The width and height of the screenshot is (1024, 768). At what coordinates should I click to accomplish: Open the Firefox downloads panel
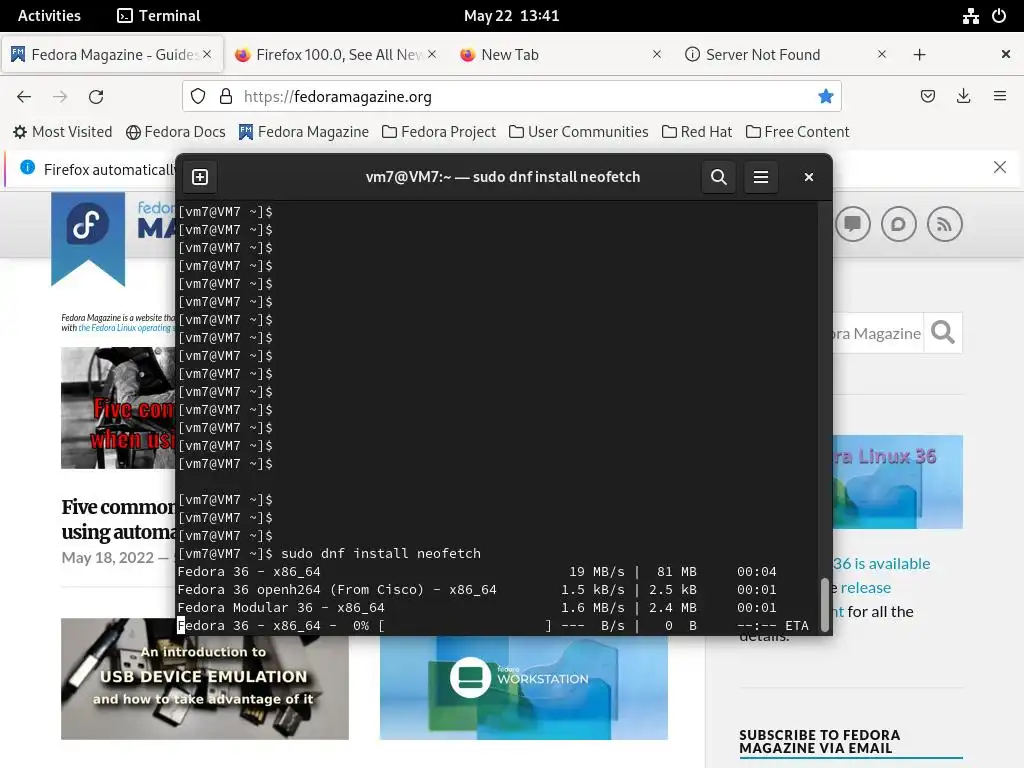point(963,97)
